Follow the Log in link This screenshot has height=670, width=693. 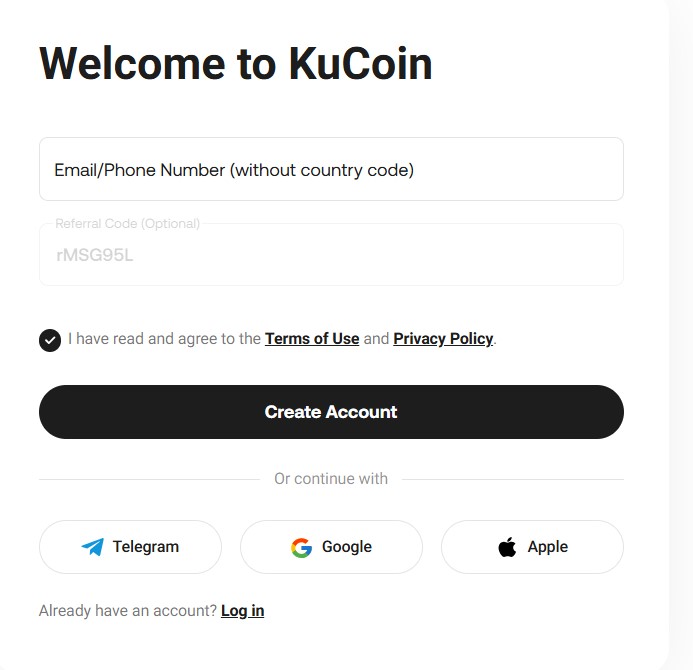click(242, 611)
